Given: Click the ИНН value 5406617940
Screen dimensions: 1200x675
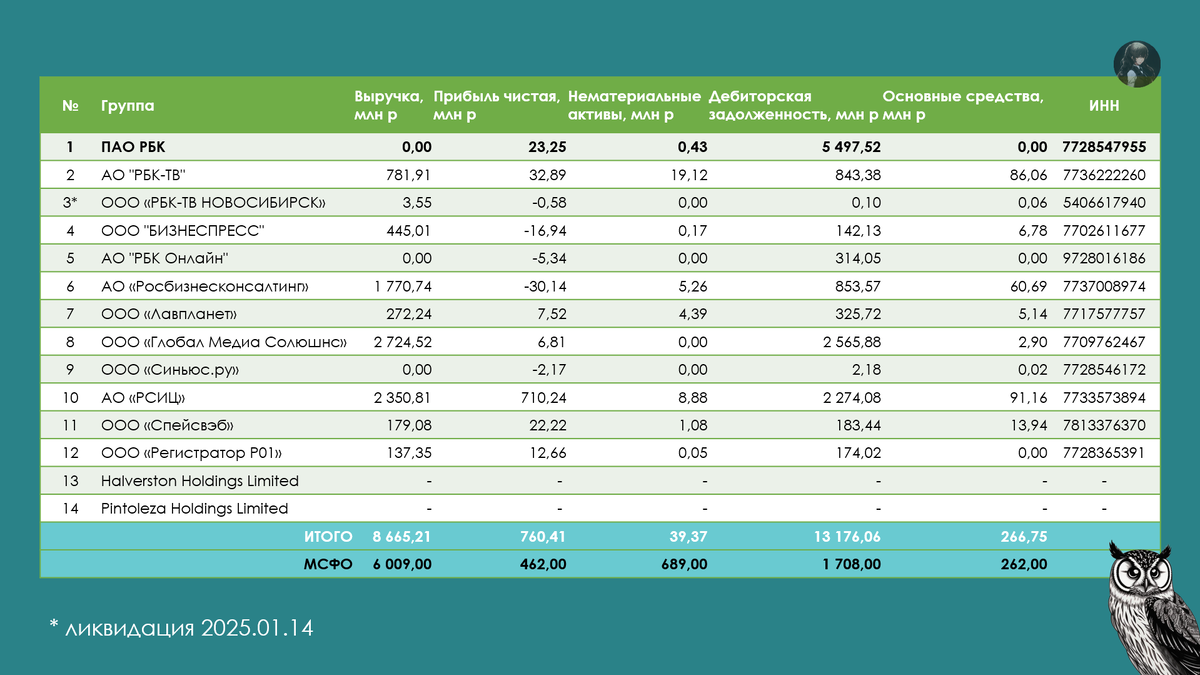Looking at the screenshot, I should pos(1104,203).
